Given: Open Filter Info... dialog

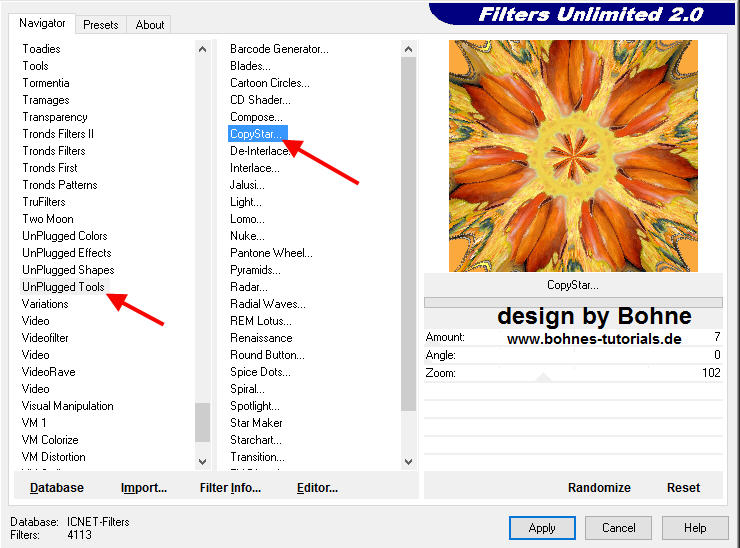Looking at the screenshot, I should coord(230,488).
